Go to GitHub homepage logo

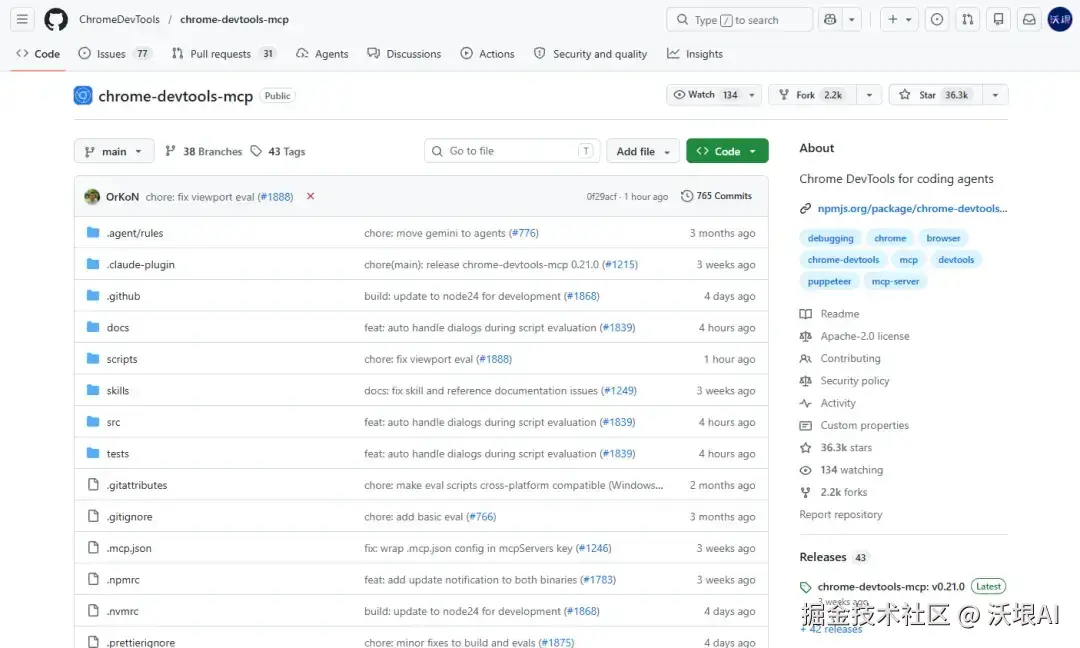(56, 19)
